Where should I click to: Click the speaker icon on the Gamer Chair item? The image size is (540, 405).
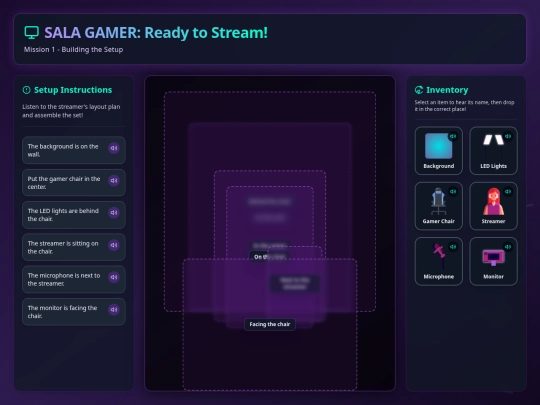453,191
